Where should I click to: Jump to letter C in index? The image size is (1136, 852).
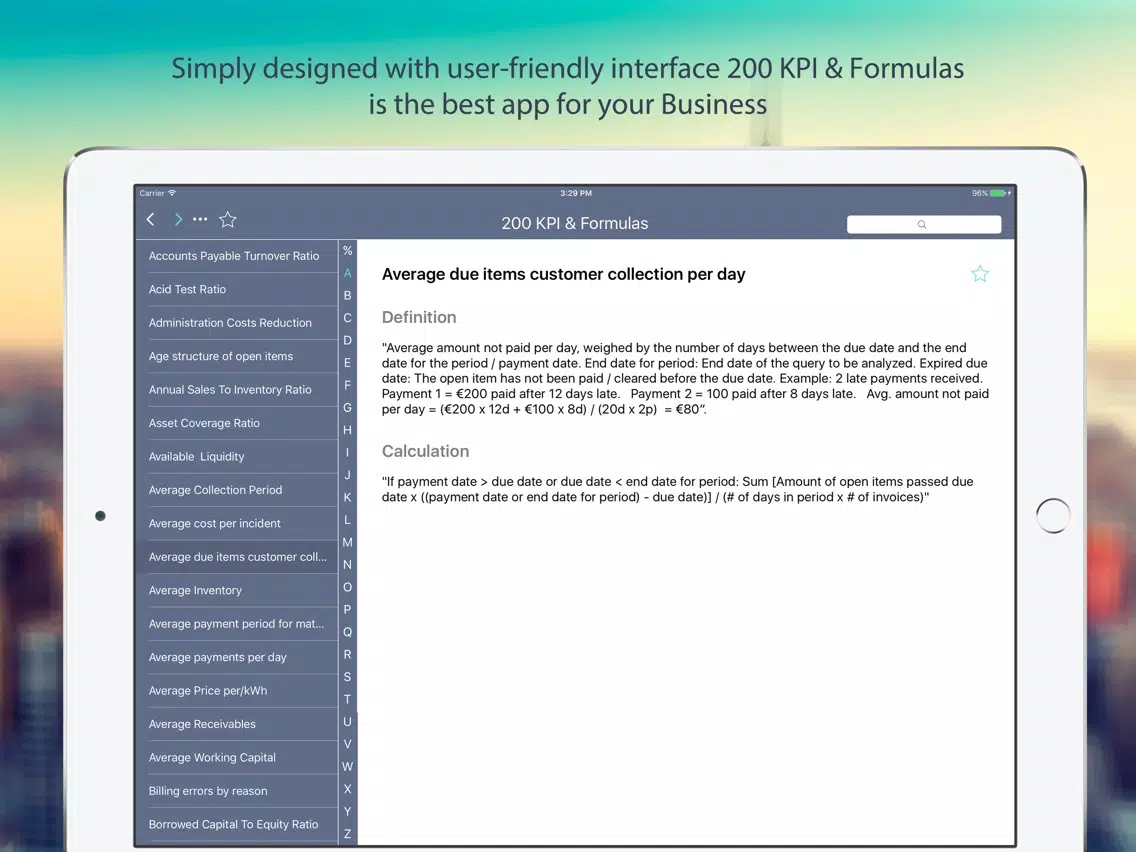point(348,318)
